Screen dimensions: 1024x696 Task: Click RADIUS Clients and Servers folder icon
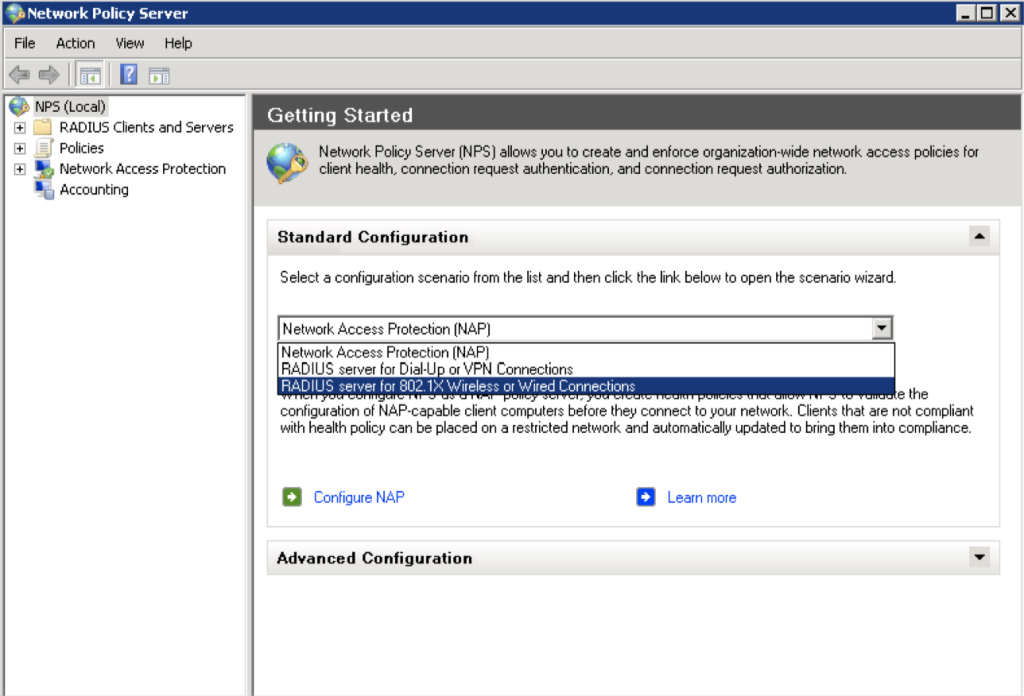(x=42, y=127)
